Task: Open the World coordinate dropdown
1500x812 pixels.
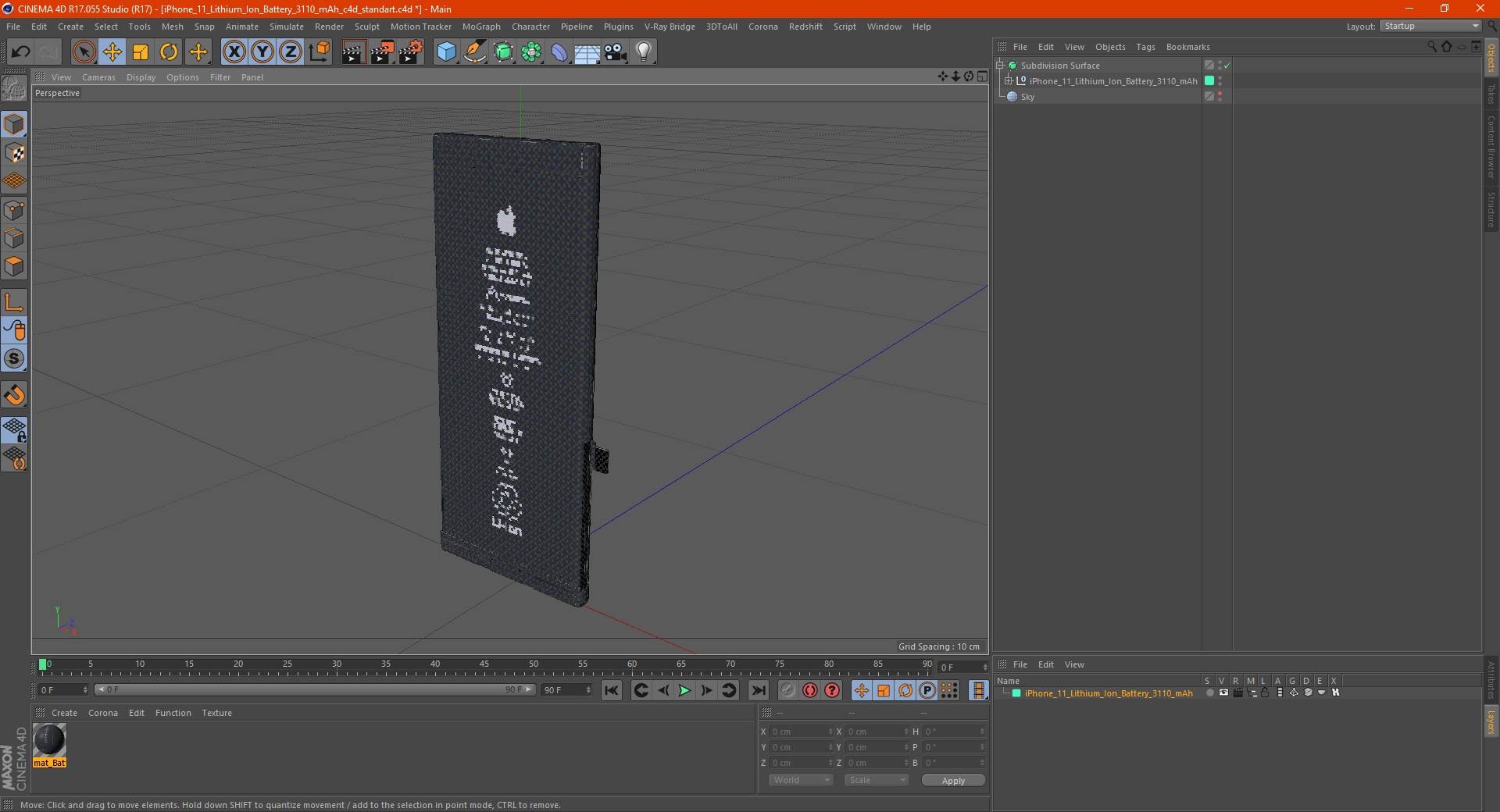Action: point(801,780)
